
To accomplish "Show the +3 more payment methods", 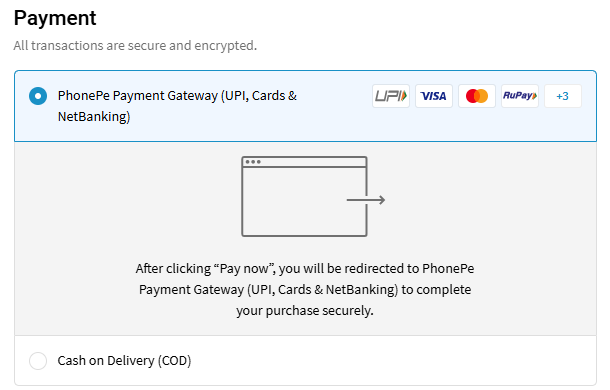I will point(563,96).
